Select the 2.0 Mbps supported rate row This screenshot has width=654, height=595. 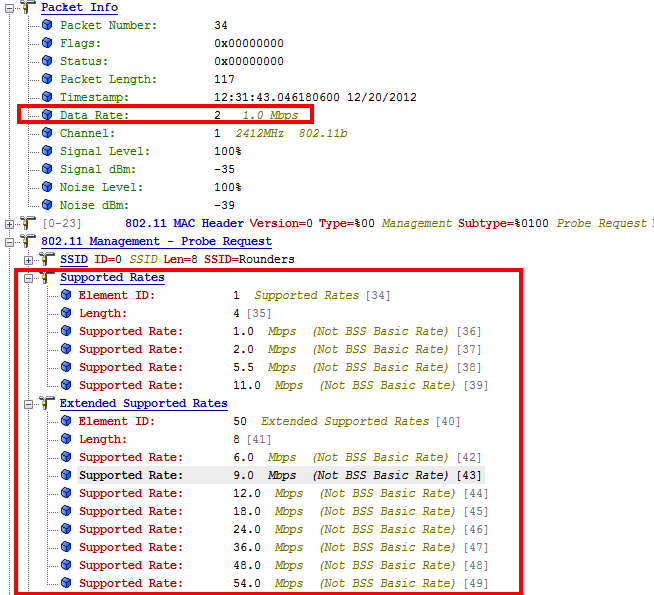(280, 349)
